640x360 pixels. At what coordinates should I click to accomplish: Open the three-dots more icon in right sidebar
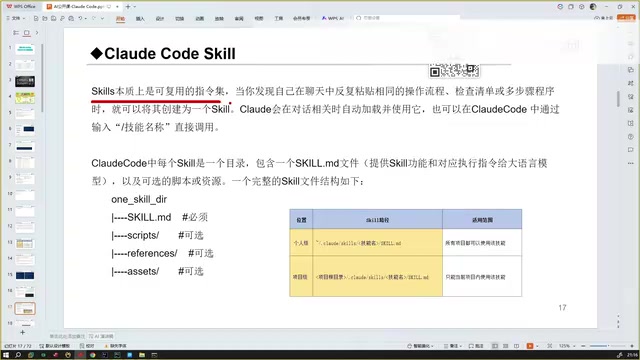coord(631,163)
